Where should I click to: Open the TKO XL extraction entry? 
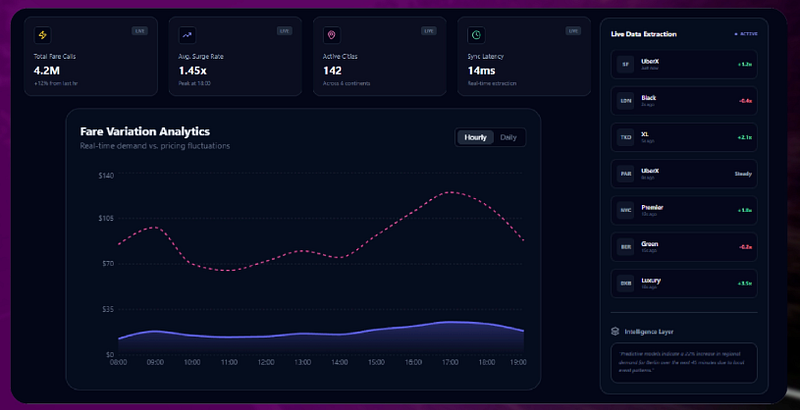click(x=684, y=138)
